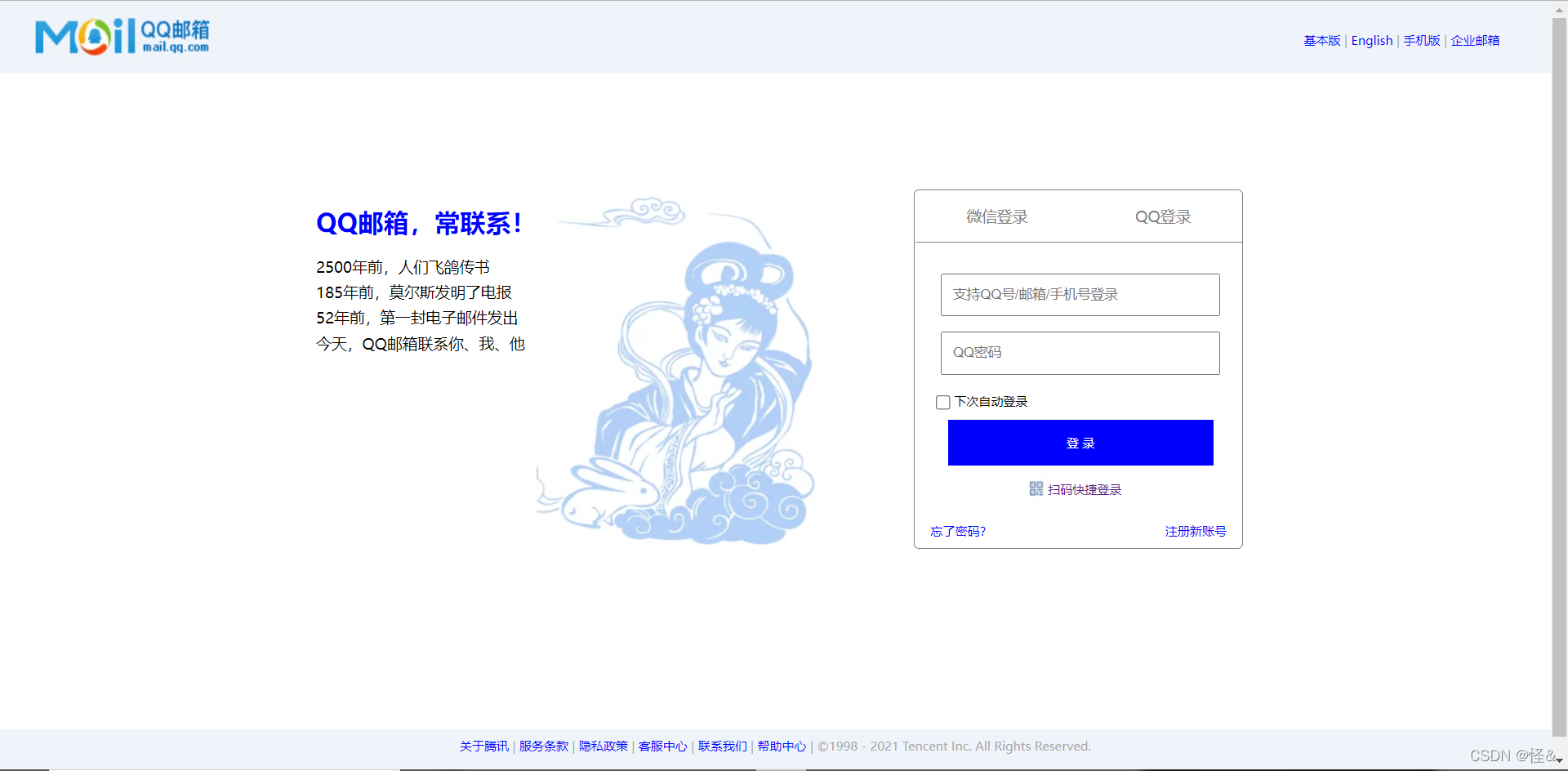Click the QR code scan icon

click(x=1036, y=488)
